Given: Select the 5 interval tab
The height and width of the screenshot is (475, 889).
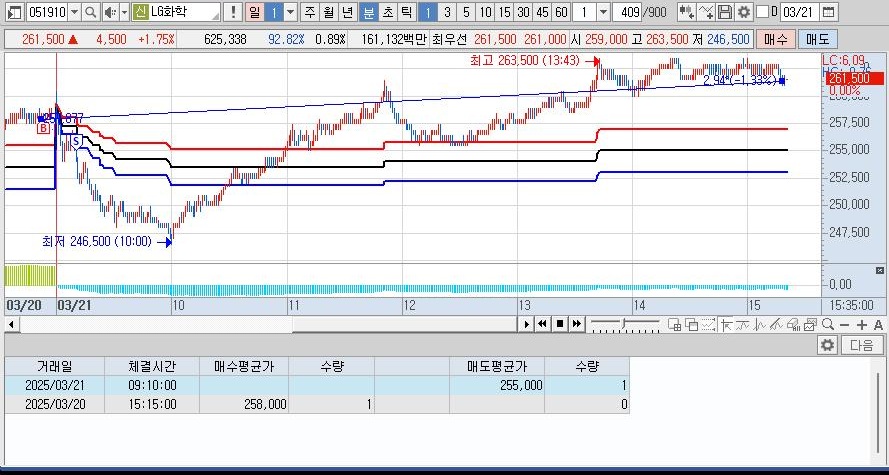Looking at the screenshot, I should pos(466,12).
